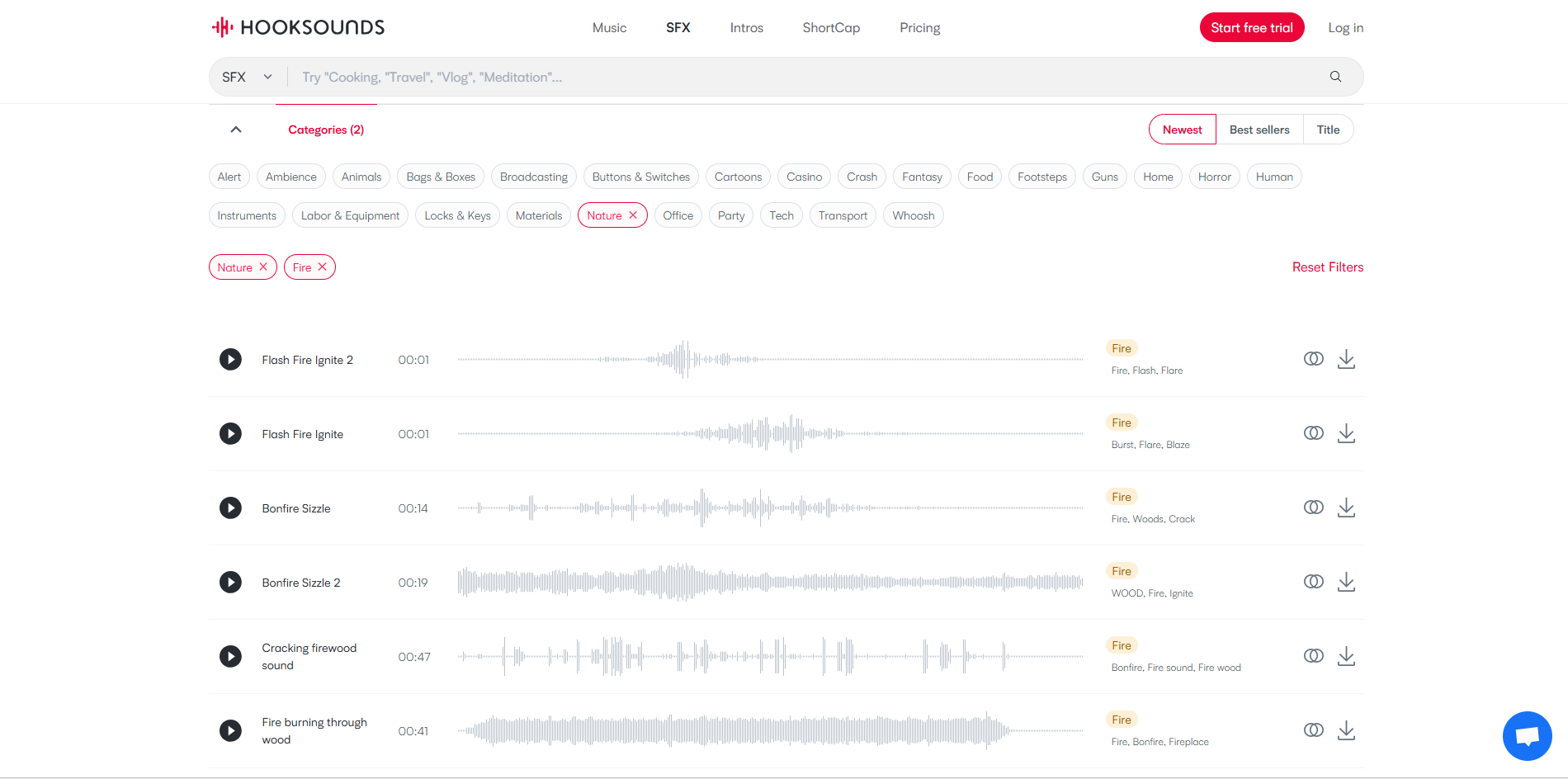
Task: Collapse the categories panel with the chevron
Action: 236,129
